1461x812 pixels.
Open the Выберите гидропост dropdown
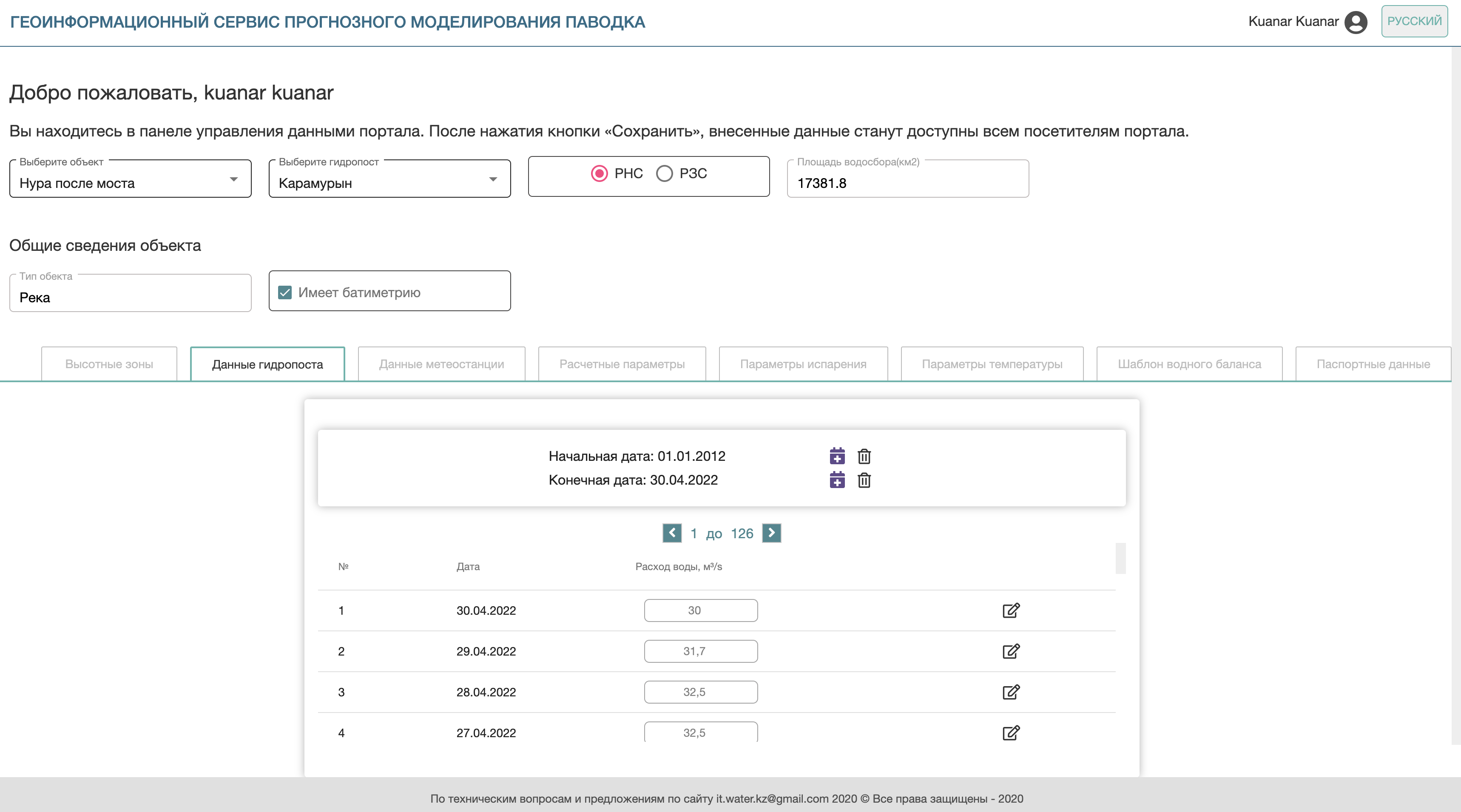[389, 182]
